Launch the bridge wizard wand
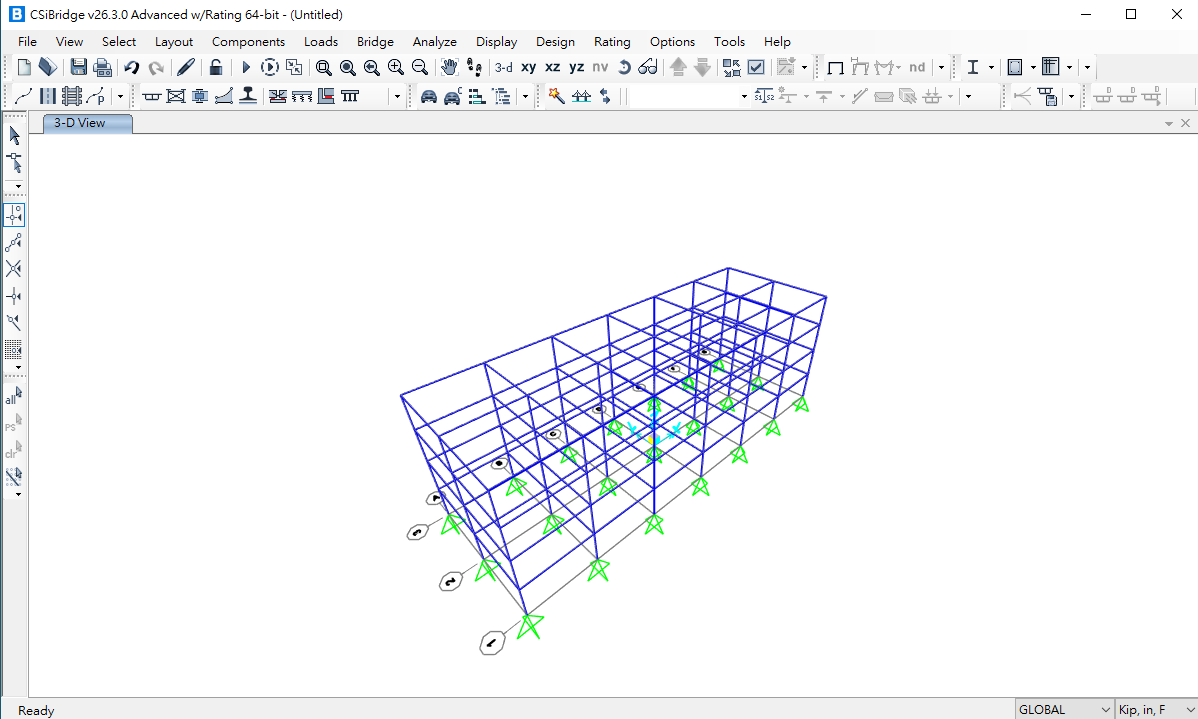Viewport: 1198px width, 719px height. 556,96
